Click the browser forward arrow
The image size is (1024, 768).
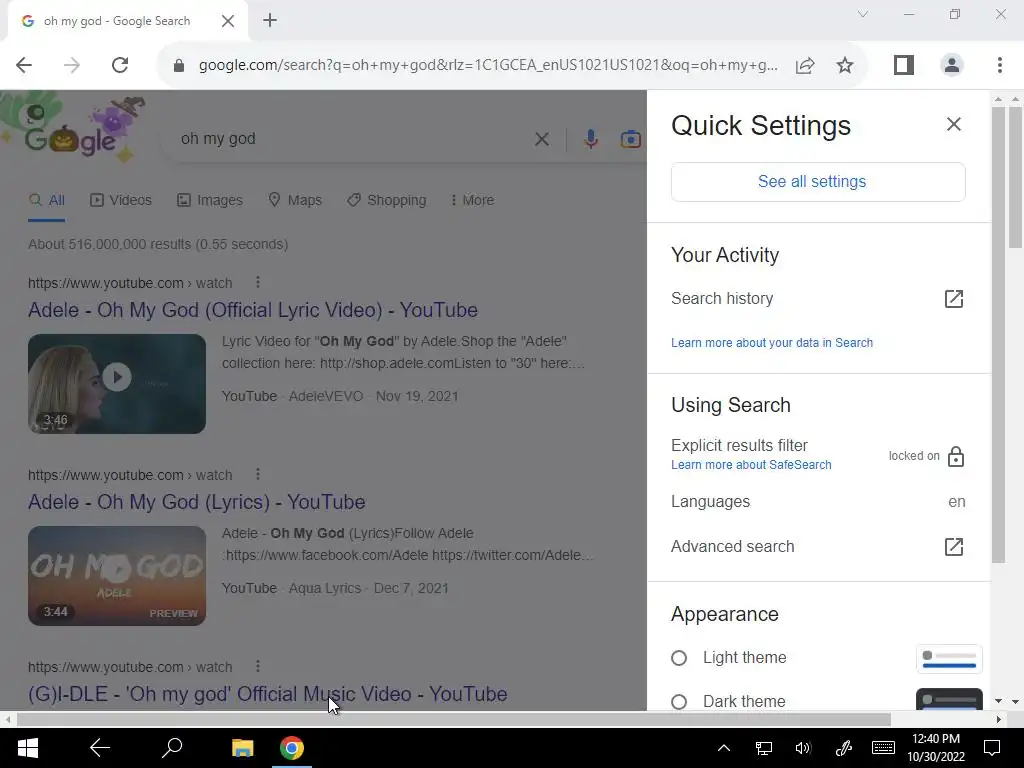[x=72, y=65]
